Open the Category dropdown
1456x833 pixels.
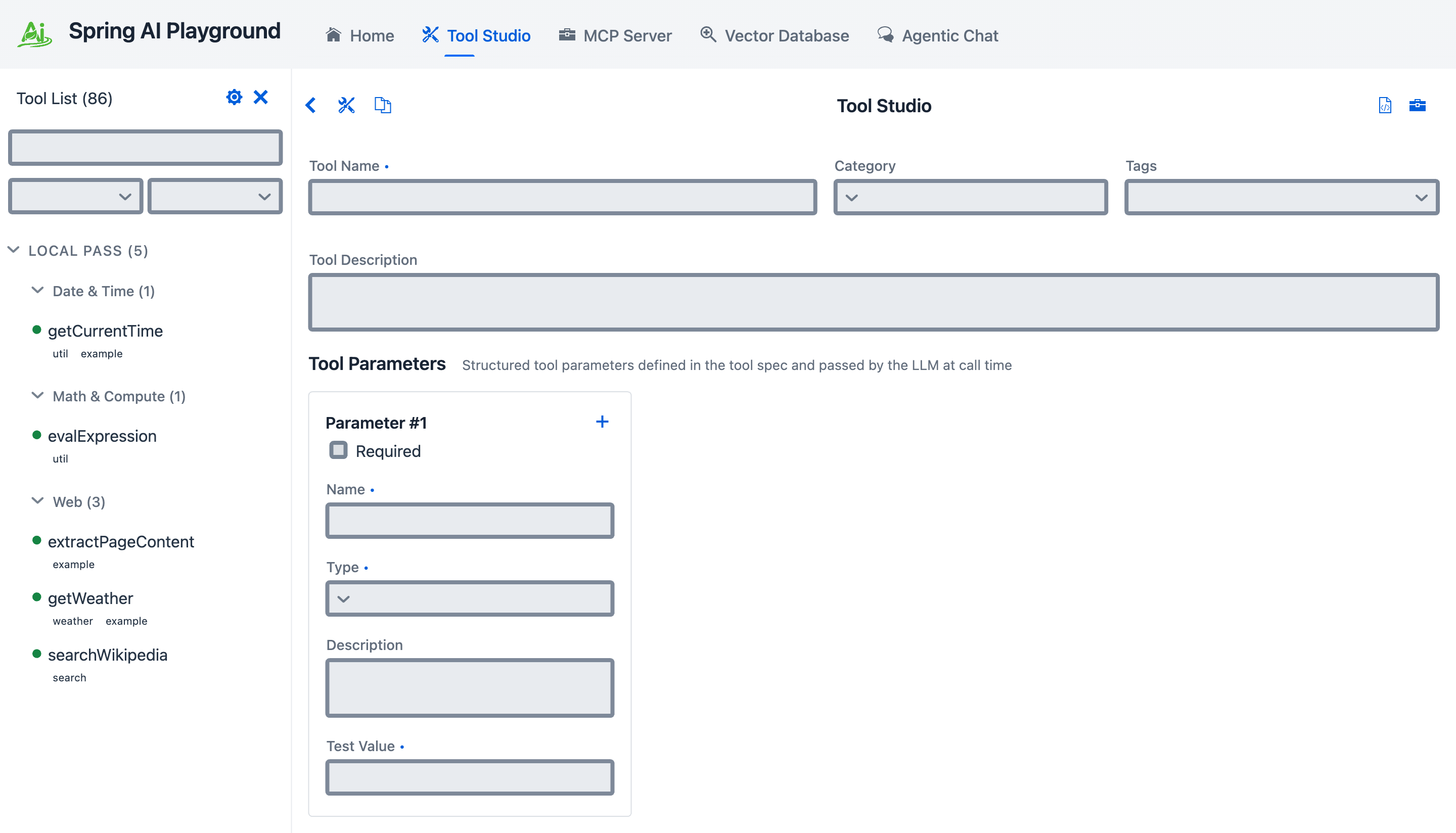pos(970,197)
